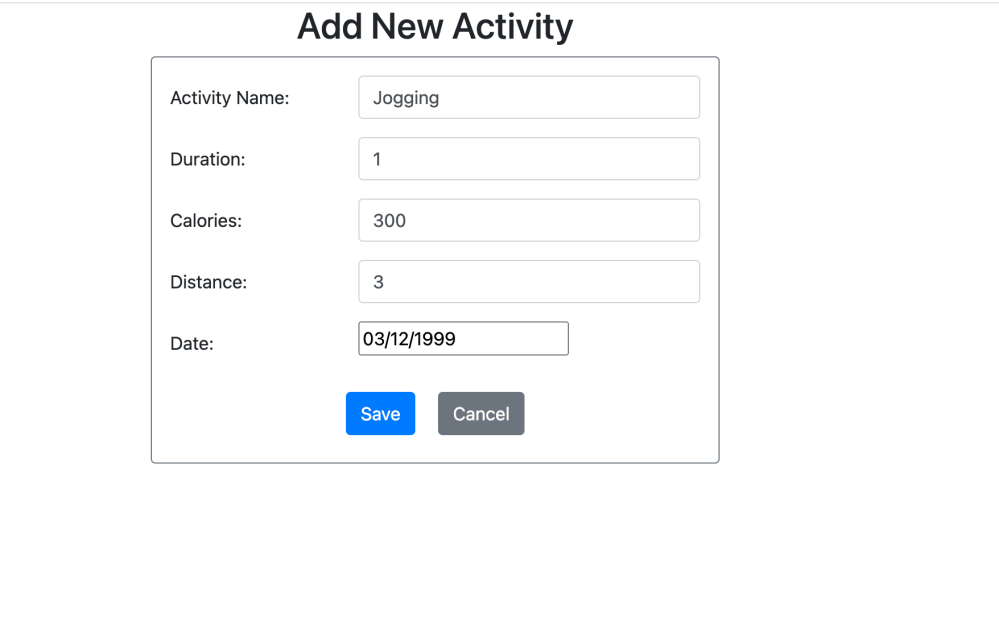
Task: Click the word "New" in the page title
Action: click(407, 27)
